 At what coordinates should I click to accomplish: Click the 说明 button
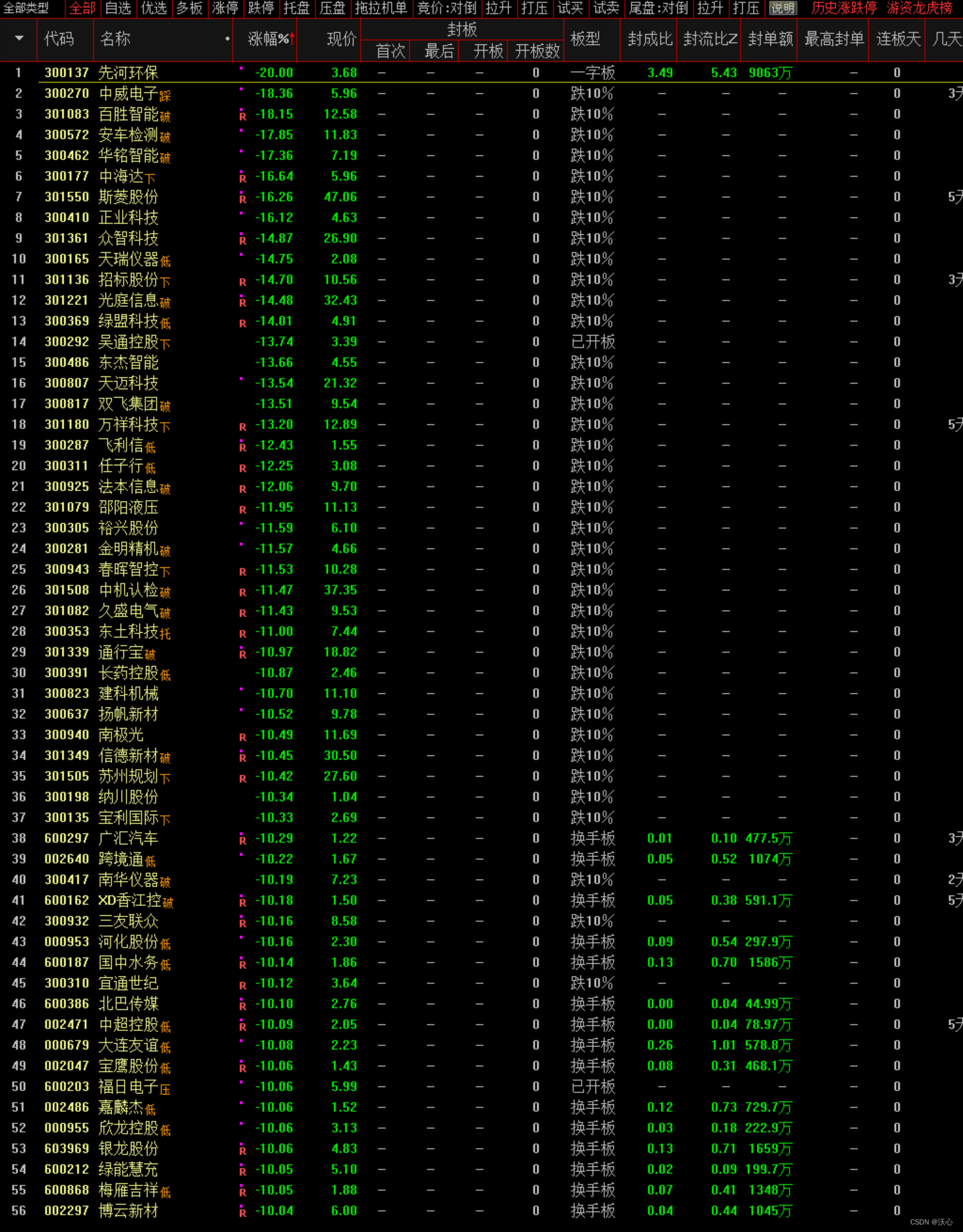[782, 8]
